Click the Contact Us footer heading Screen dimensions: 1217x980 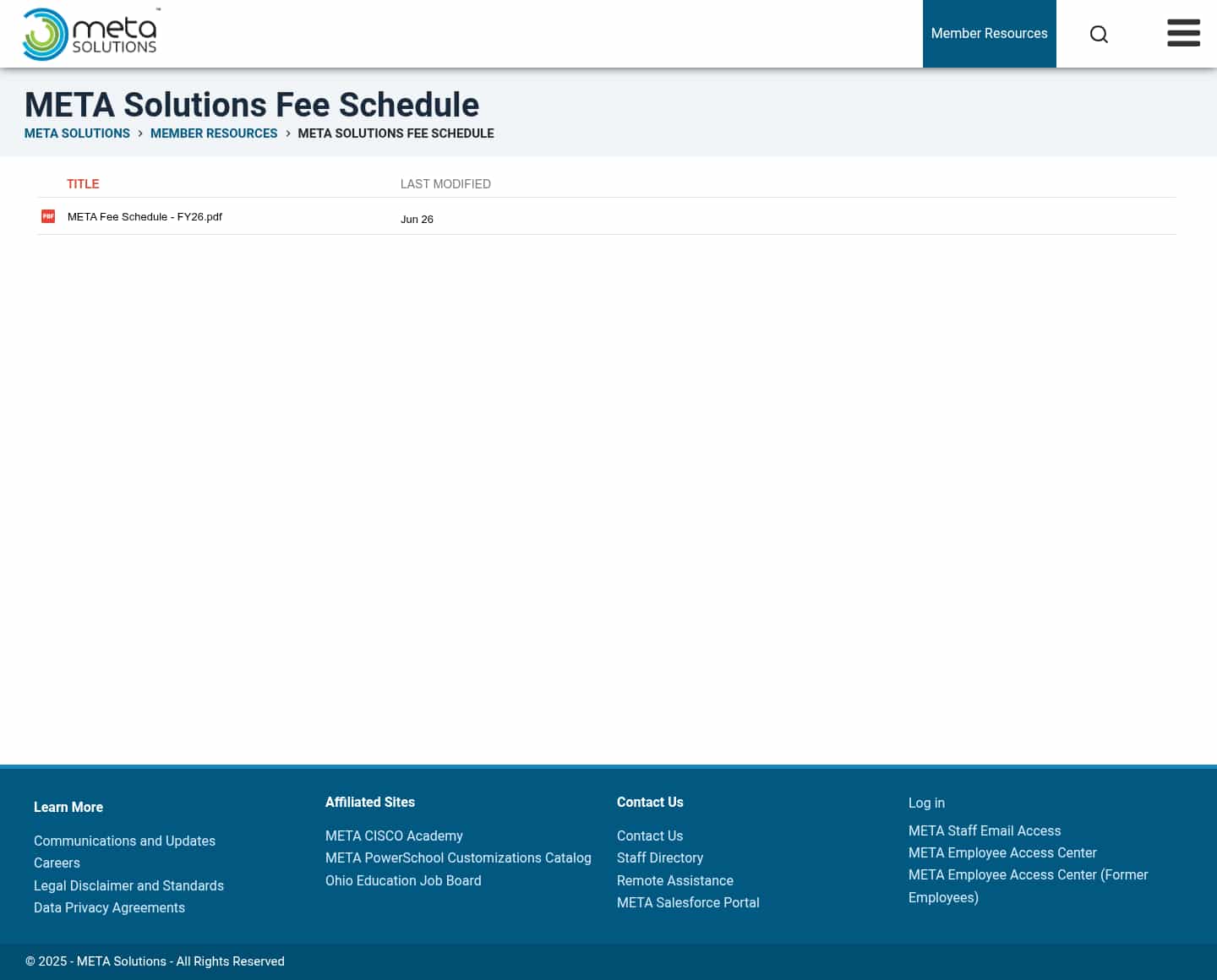tap(650, 803)
